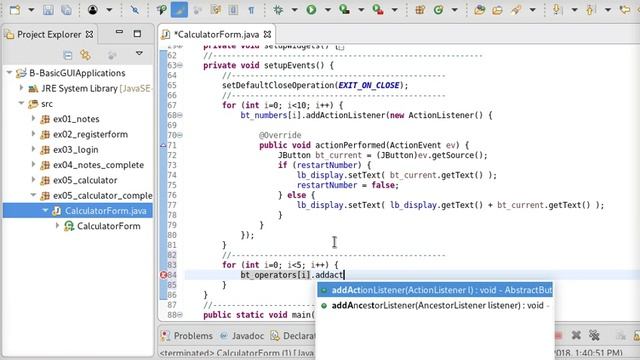Click the Next Annotation down-arrow icon
Image resolution: width=640 pixels, height=360 pixels.
(x=557, y=10)
